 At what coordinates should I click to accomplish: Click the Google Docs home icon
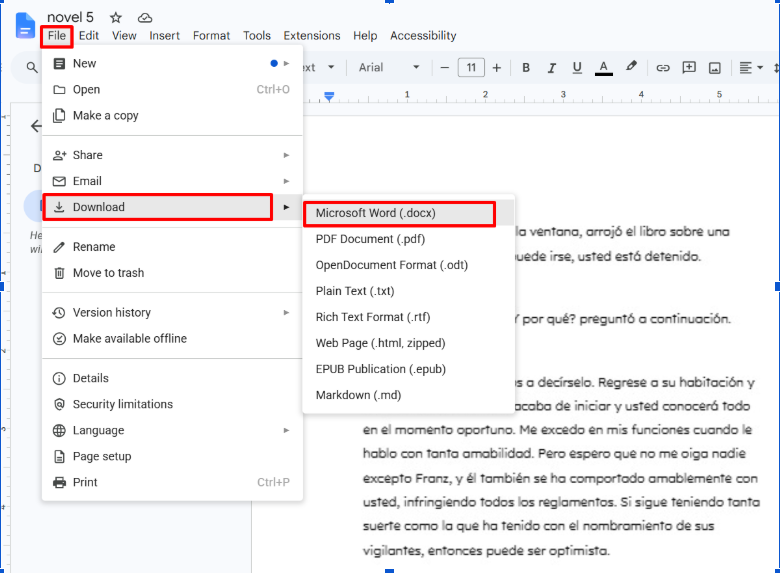pos(25,26)
